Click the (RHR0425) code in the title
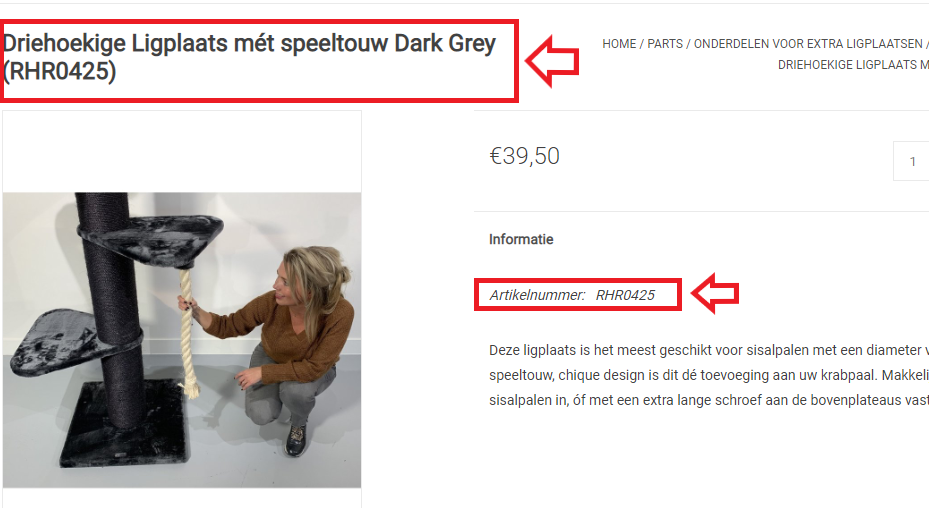Screen dimensions: 929x508 click(x=59, y=72)
